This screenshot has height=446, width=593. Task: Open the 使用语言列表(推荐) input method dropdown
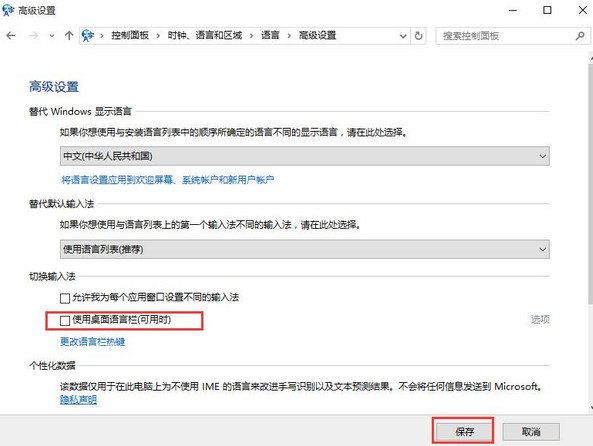[304, 249]
